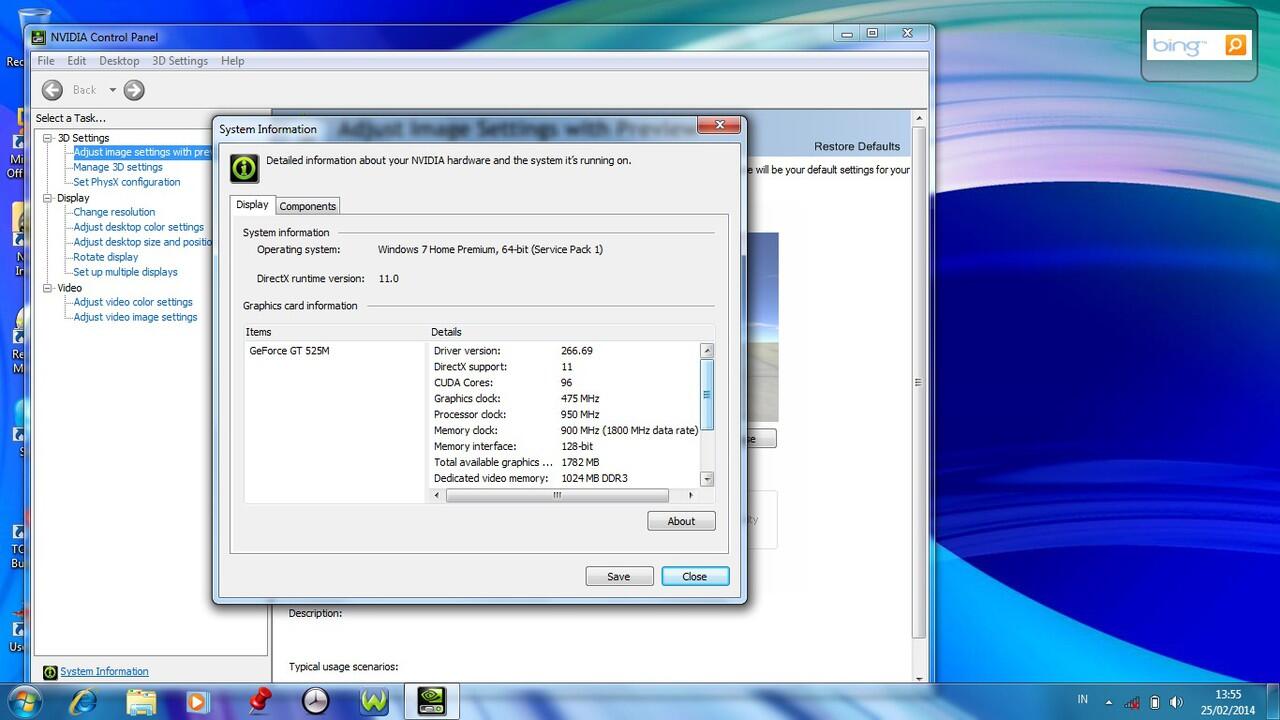This screenshot has width=1280, height=720.
Task: Open the File menu
Action: point(46,61)
